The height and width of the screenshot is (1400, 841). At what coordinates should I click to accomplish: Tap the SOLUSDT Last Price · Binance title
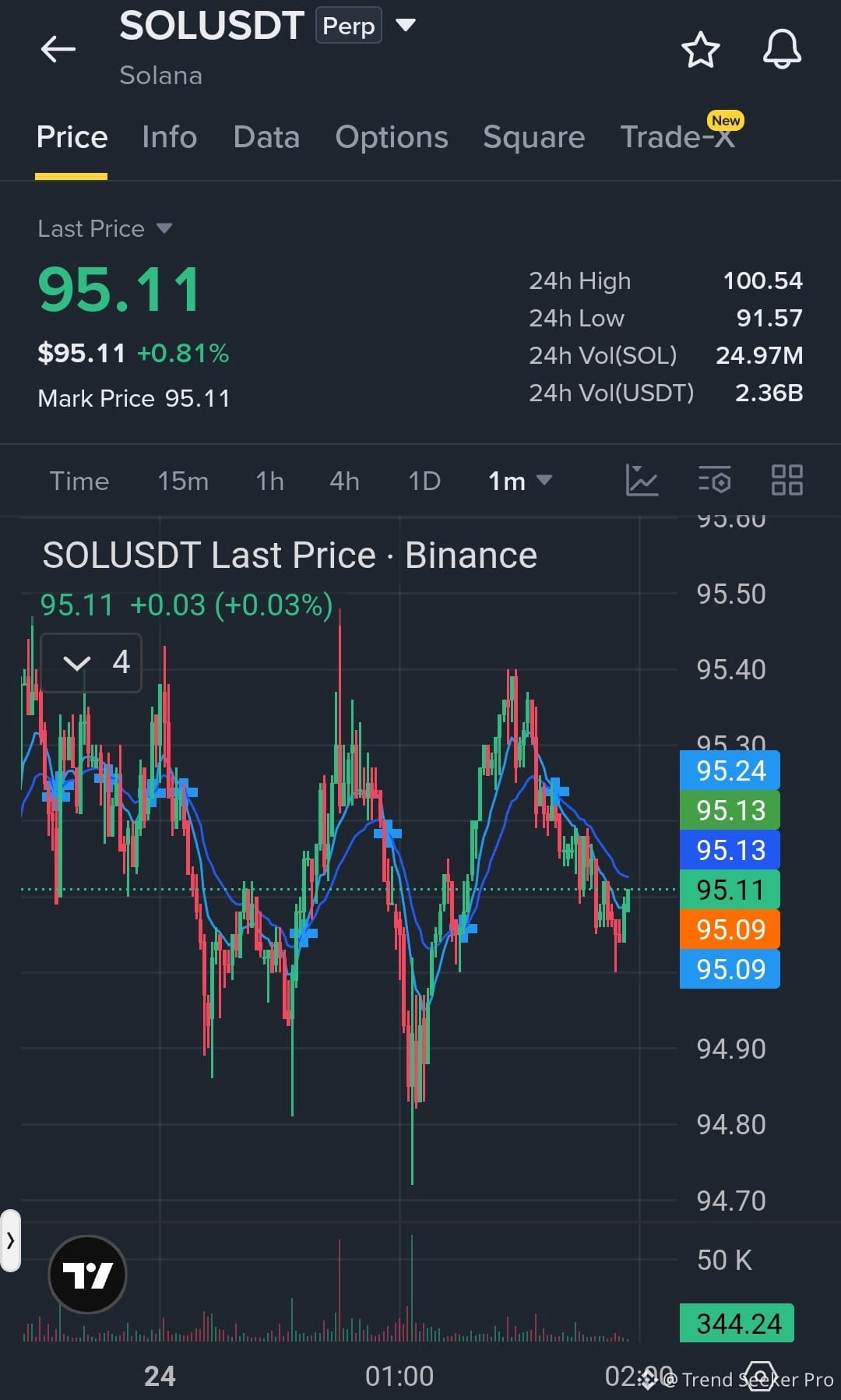tap(290, 555)
